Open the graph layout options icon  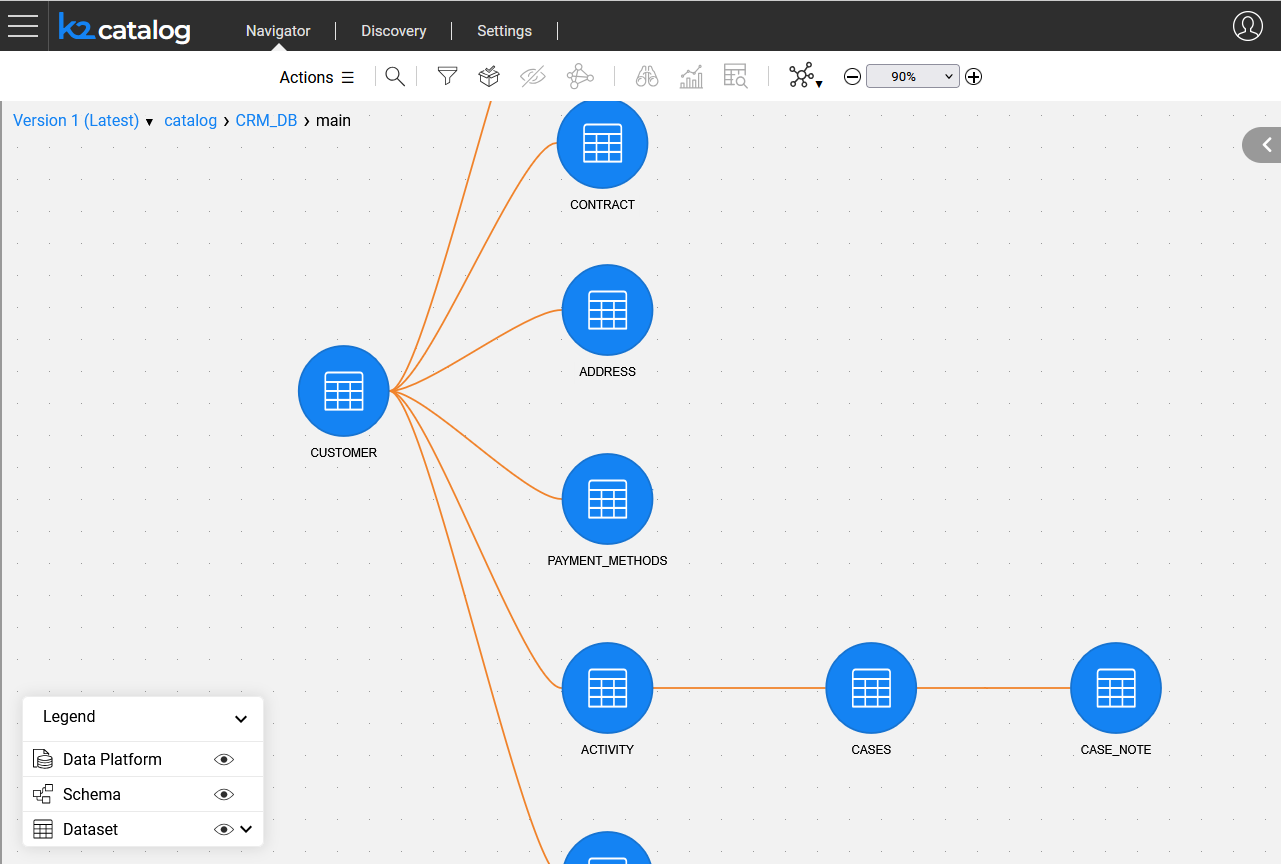coord(804,77)
